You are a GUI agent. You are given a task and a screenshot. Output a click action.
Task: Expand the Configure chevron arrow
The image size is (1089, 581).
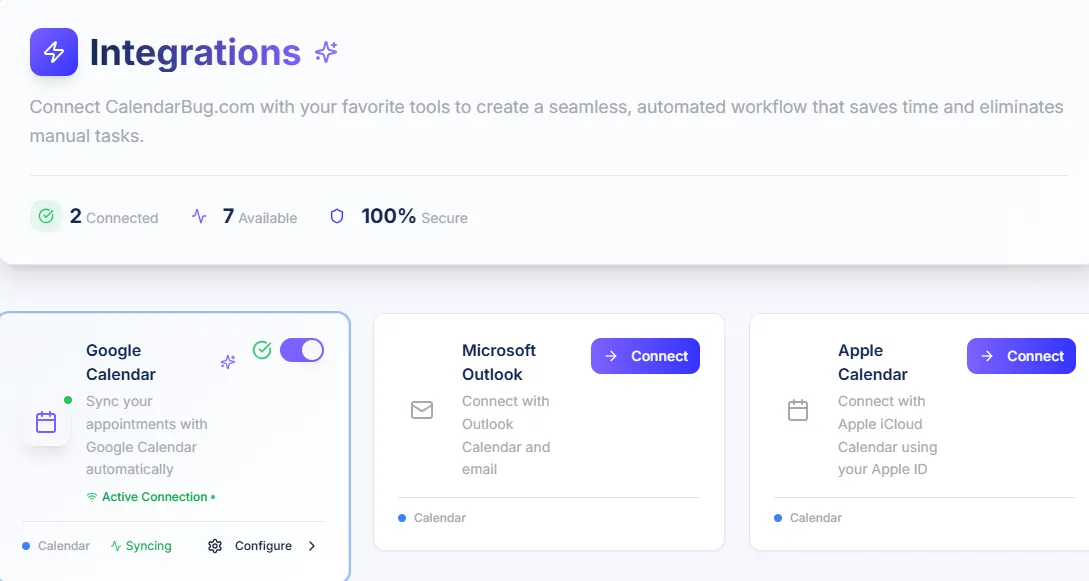pyautogui.click(x=312, y=546)
